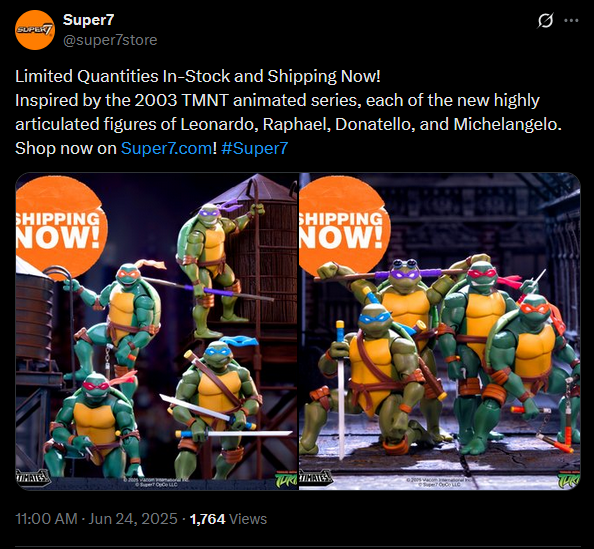
Task: Open the left rooftop turtles photo
Action: (x=156, y=331)
